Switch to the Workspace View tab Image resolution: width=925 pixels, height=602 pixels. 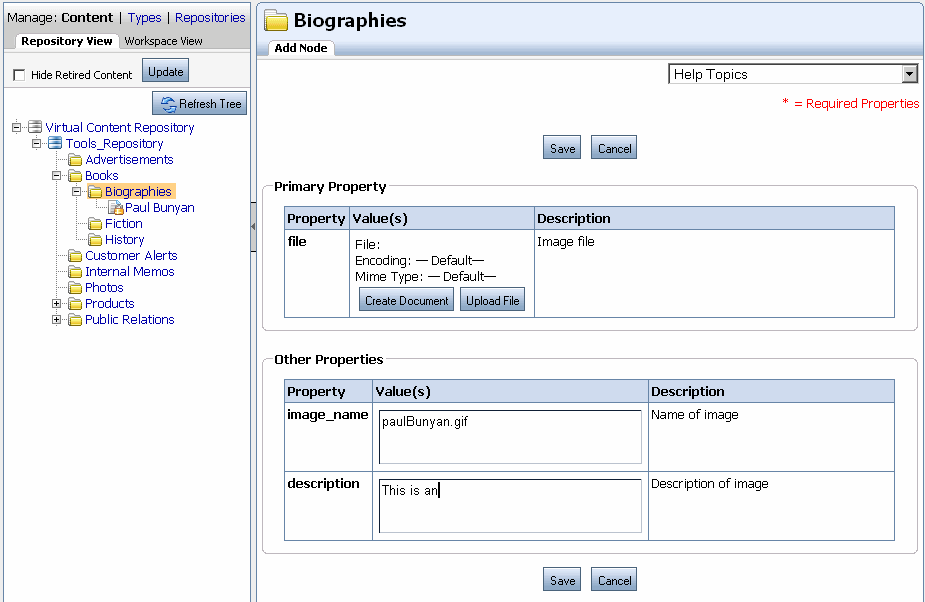[163, 41]
